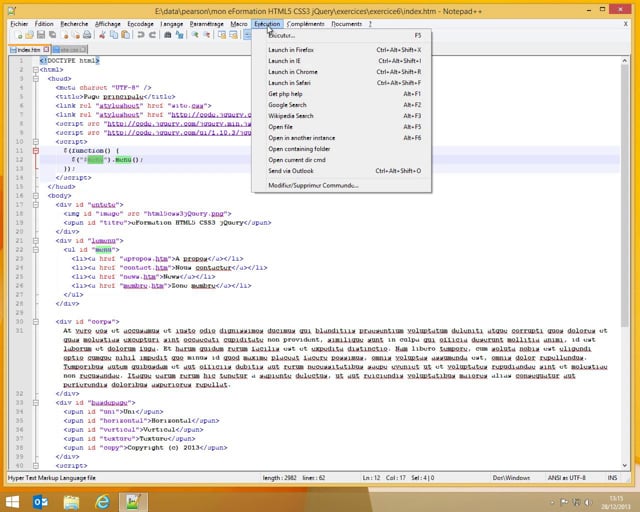Click the Notepad++ taskbar icon
640x512 pixels.
click(x=133, y=502)
